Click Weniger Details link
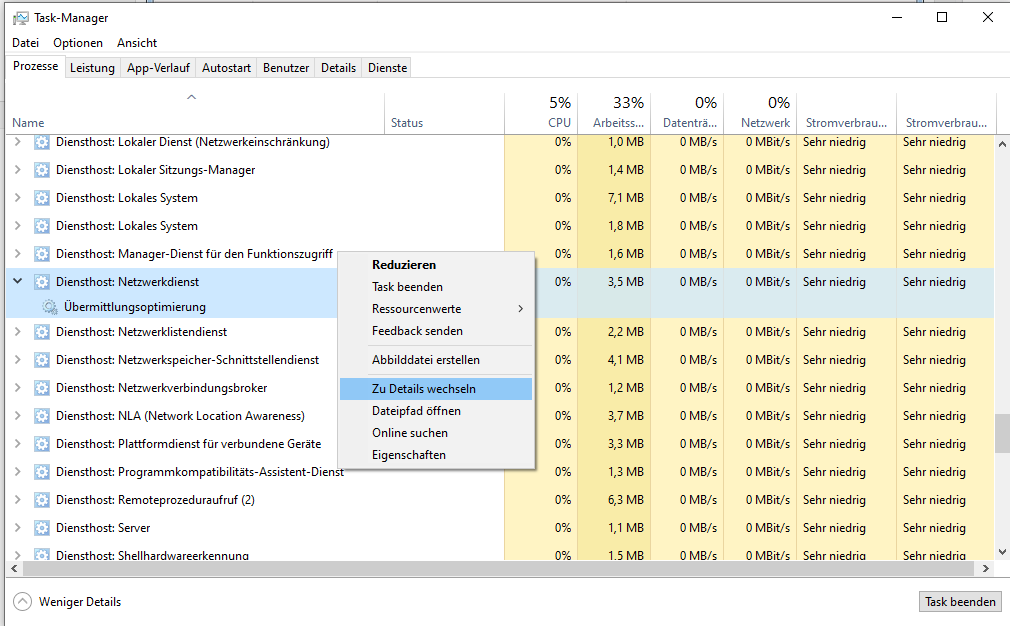 (x=80, y=602)
